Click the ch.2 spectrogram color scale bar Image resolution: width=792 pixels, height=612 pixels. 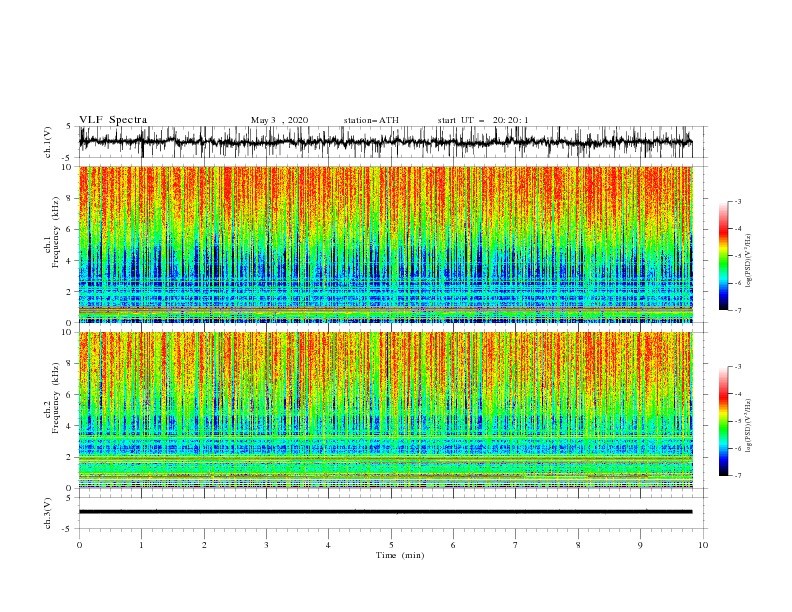(723, 421)
